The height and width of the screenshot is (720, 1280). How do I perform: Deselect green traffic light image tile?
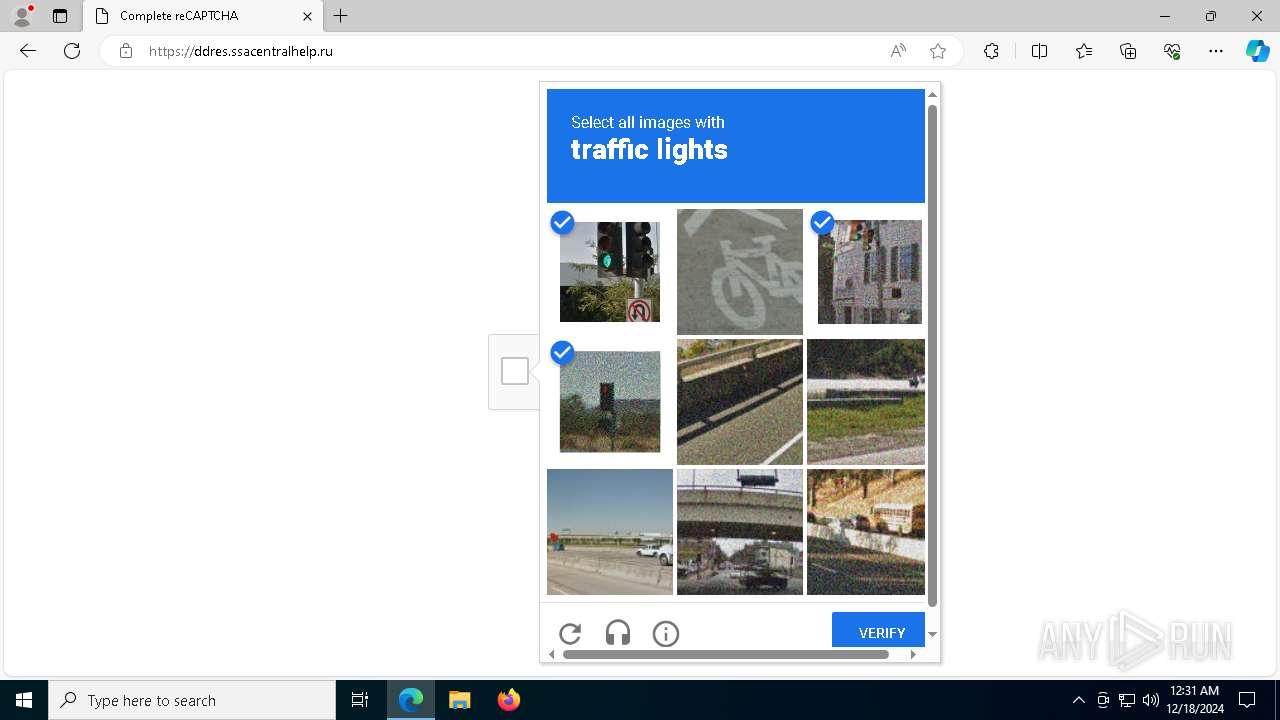610,272
